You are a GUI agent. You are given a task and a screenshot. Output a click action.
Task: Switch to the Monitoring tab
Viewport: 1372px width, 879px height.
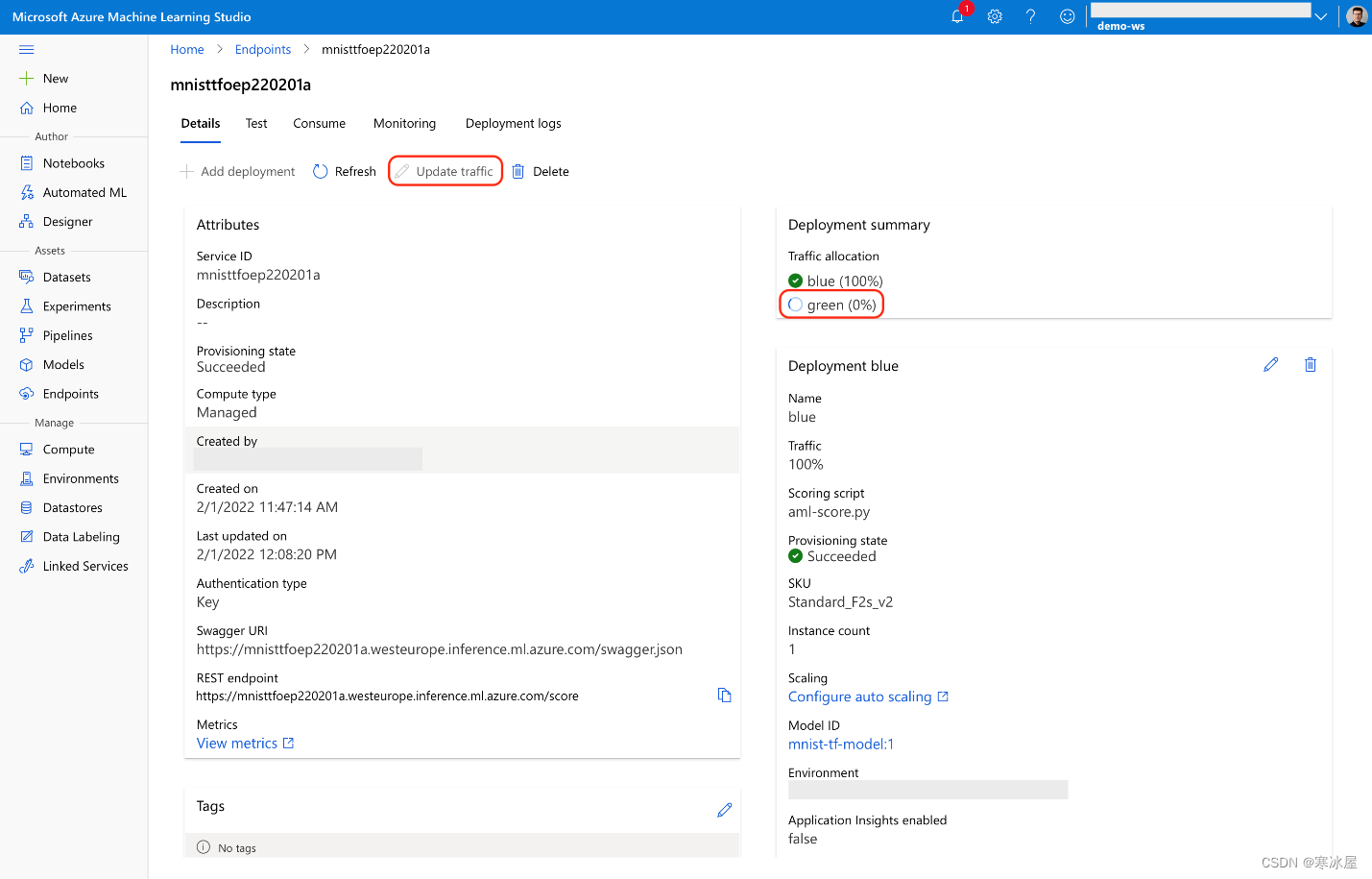coord(404,124)
